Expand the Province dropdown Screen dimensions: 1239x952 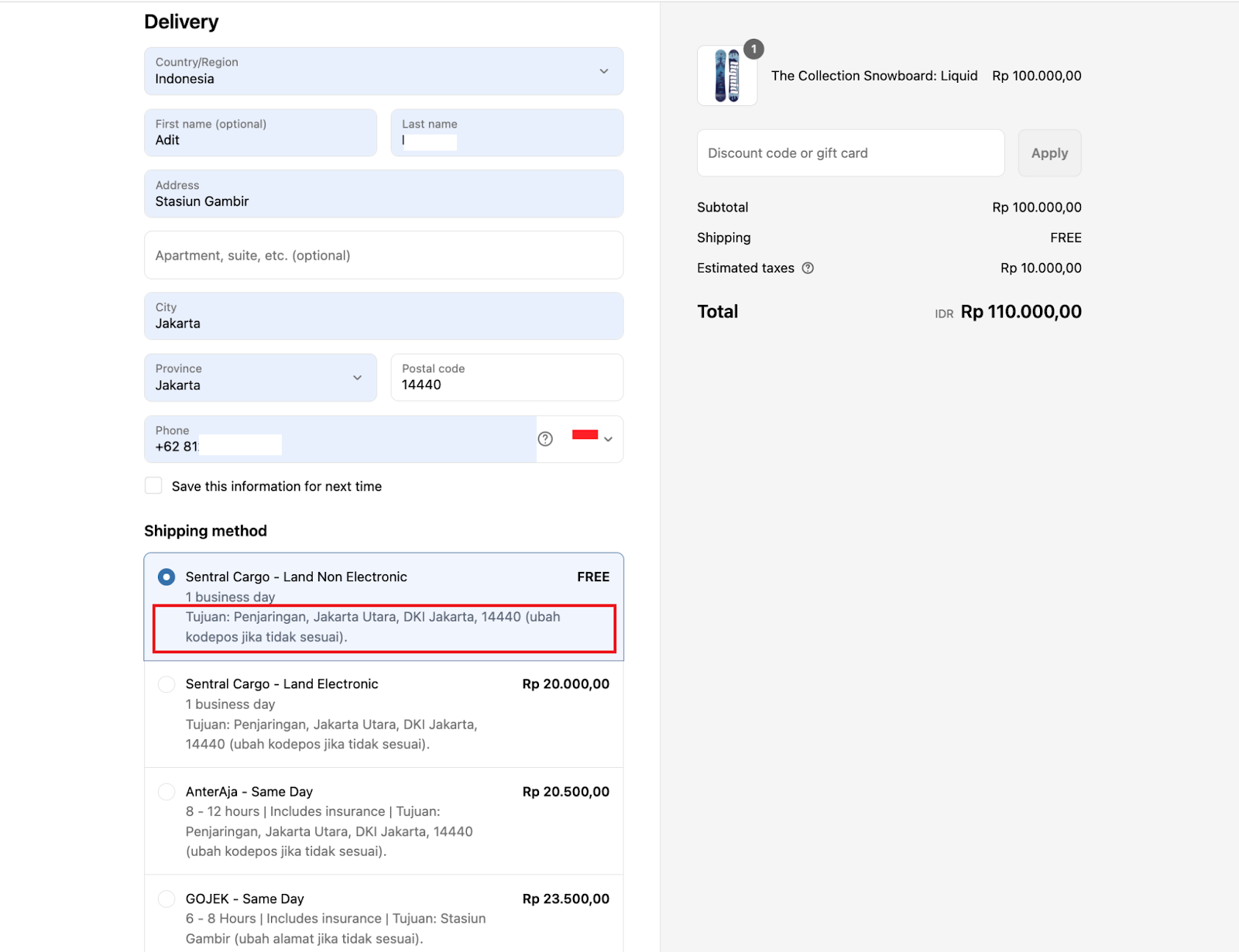coord(260,378)
